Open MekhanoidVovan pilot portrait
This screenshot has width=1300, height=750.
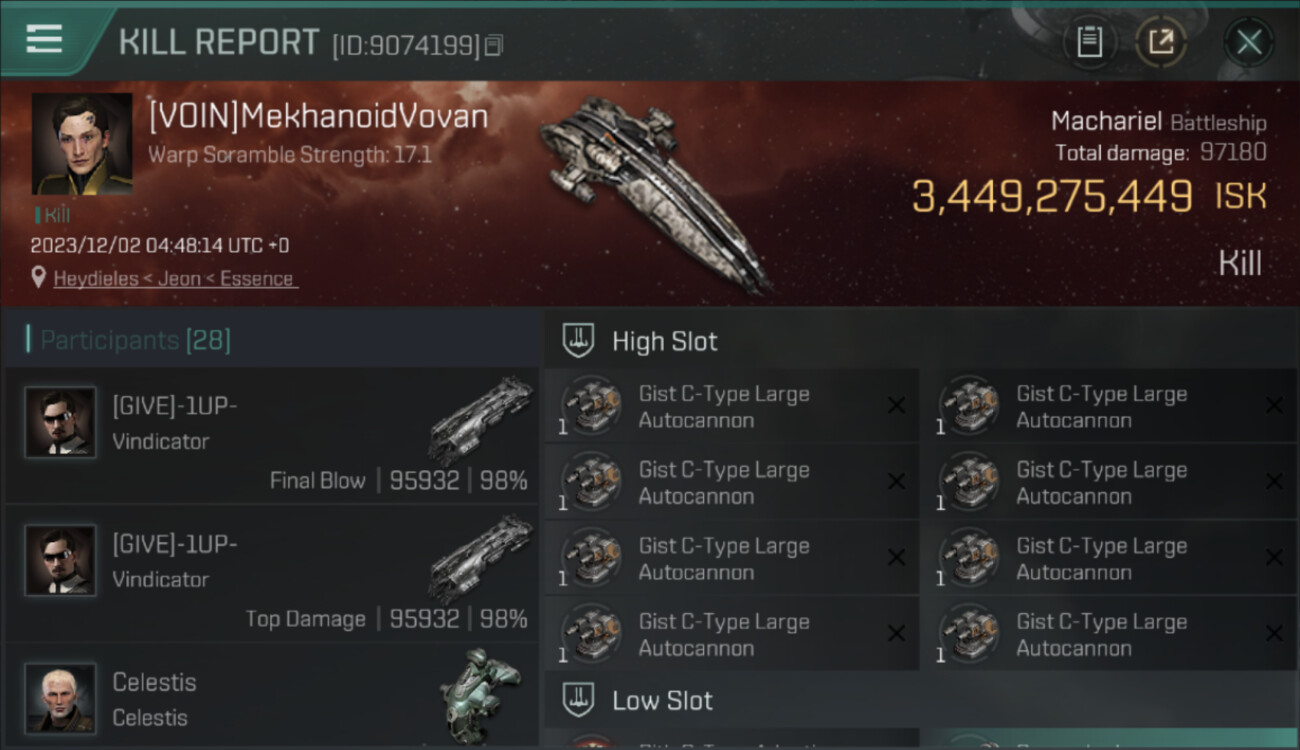[82, 144]
